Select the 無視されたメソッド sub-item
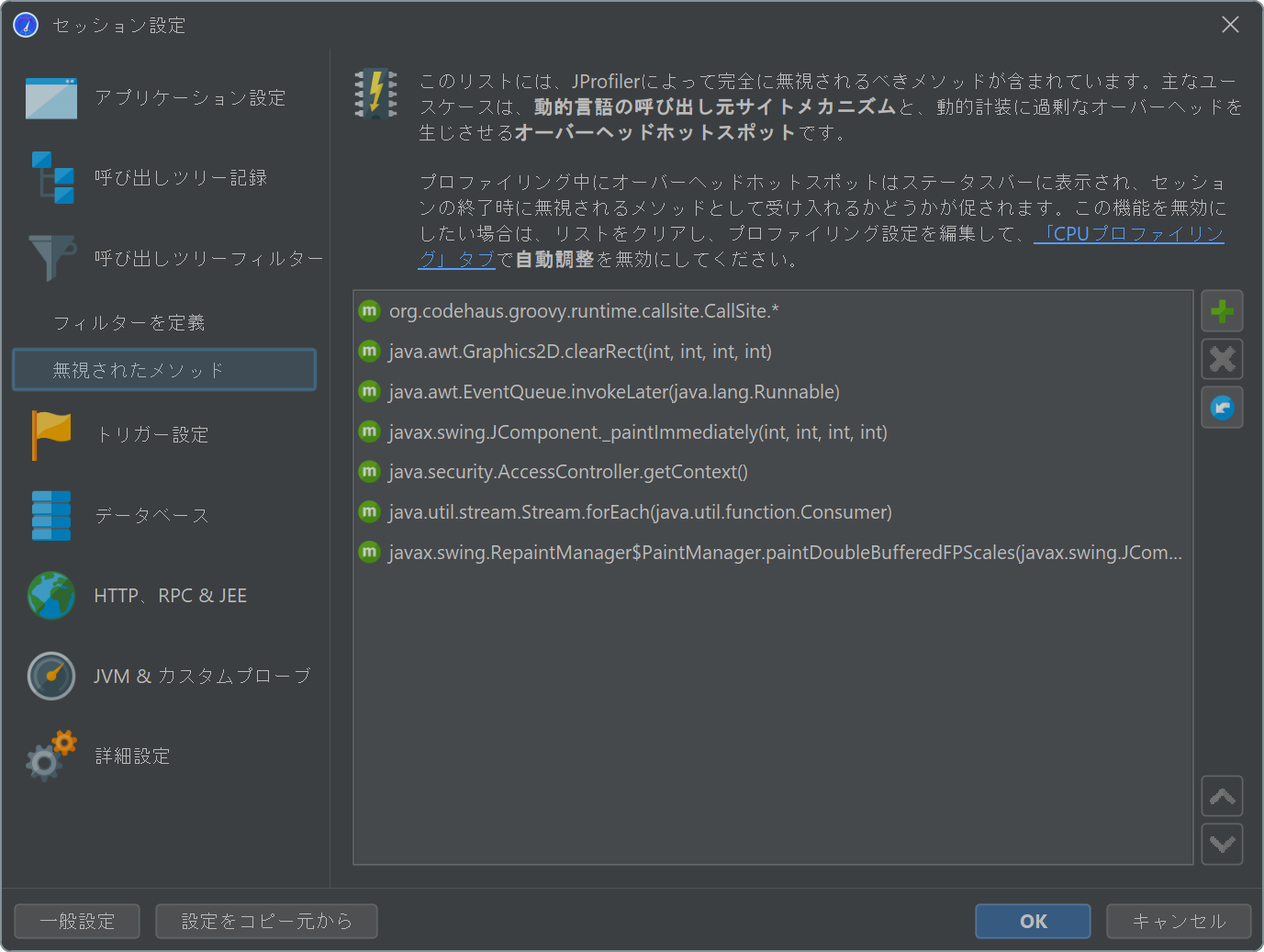This screenshot has height=952, width=1264. 164,369
